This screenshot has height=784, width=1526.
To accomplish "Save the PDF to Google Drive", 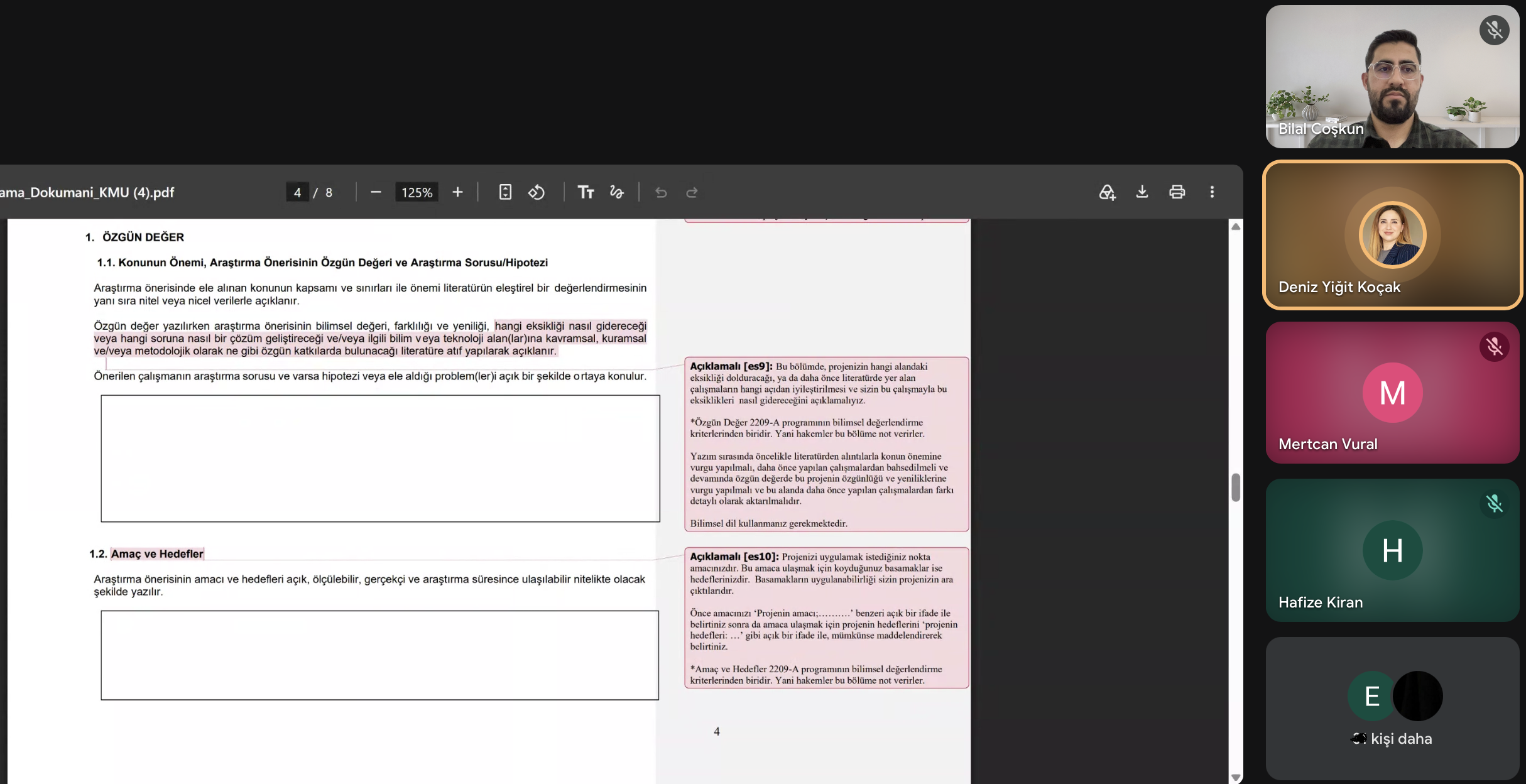I will tap(1107, 192).
